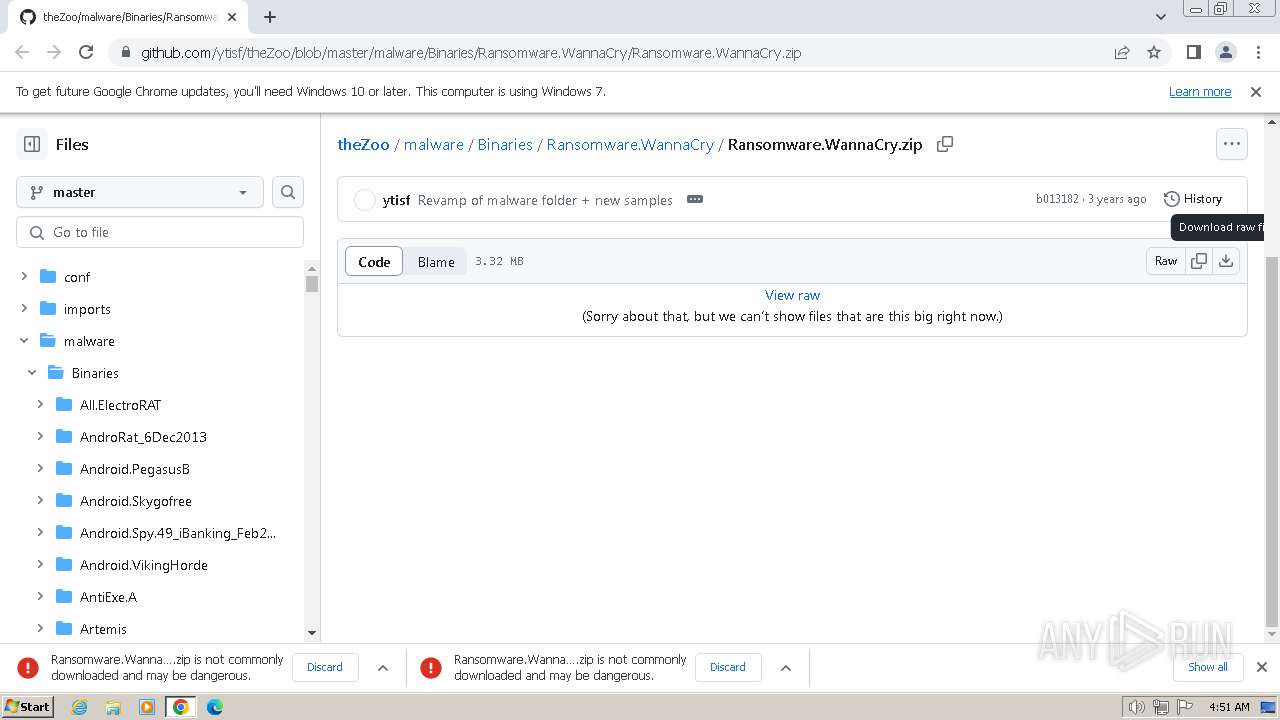Image resolution: width=1280 pixels, height=720 pixels.
Task: Switch to the Code view tab
Action: [374, 261]
